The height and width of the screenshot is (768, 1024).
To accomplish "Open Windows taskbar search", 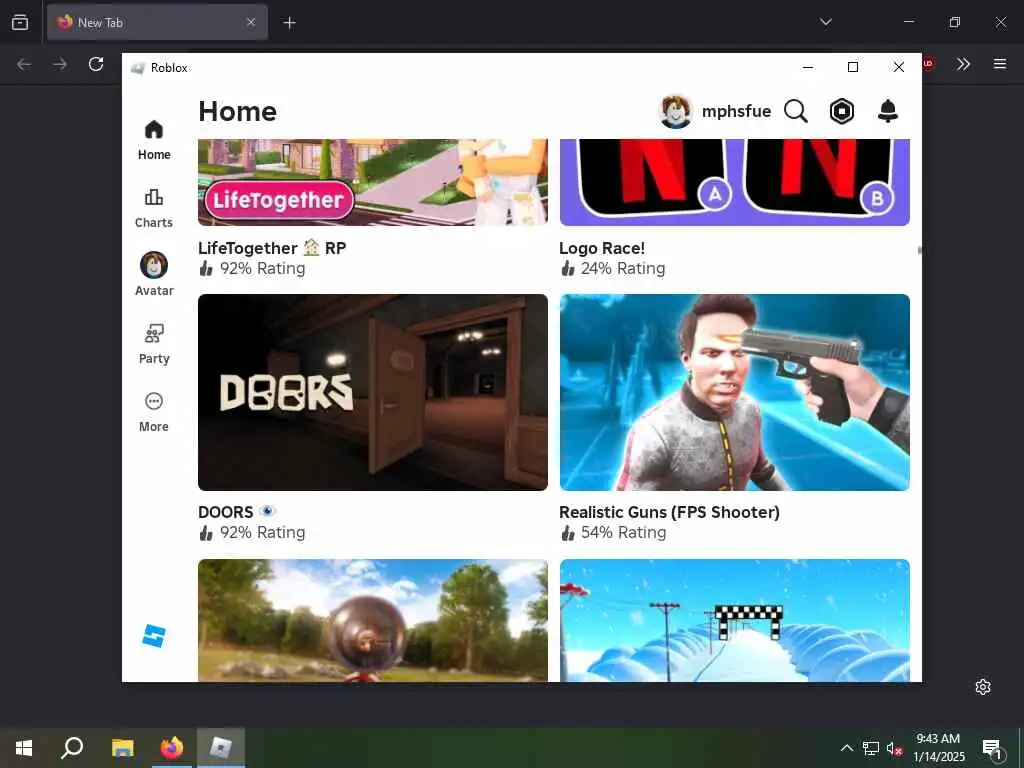I will click(72, 748).
